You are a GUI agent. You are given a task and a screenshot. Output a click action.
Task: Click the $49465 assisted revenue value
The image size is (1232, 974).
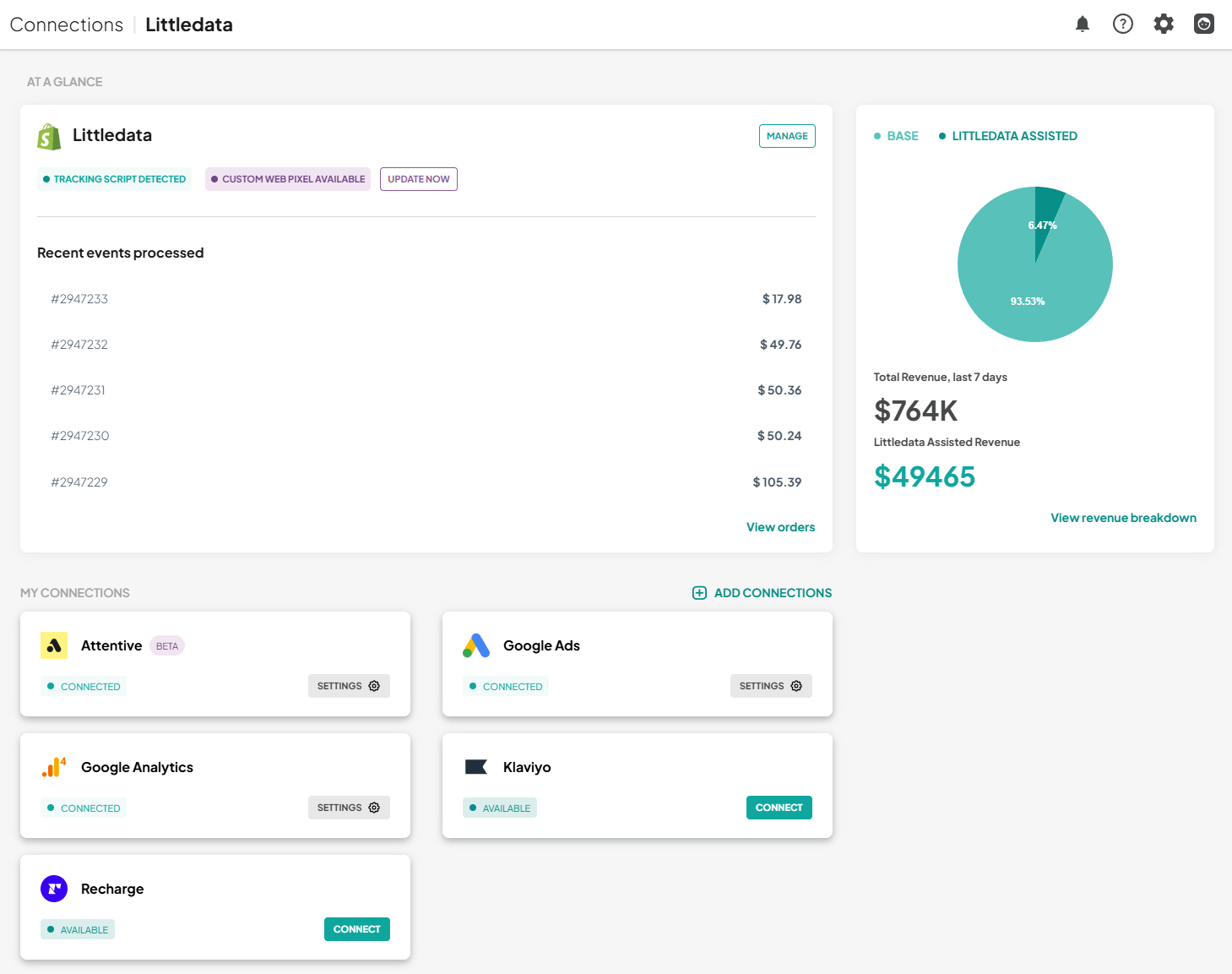tap(925, 476)
